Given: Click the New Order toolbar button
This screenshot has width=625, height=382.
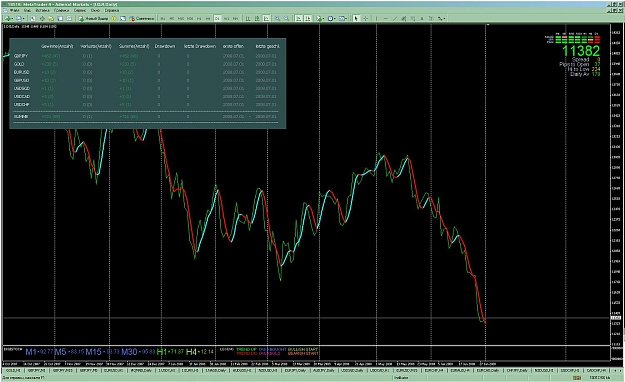Looking at the screenshot, I should (x=93, y=18).
